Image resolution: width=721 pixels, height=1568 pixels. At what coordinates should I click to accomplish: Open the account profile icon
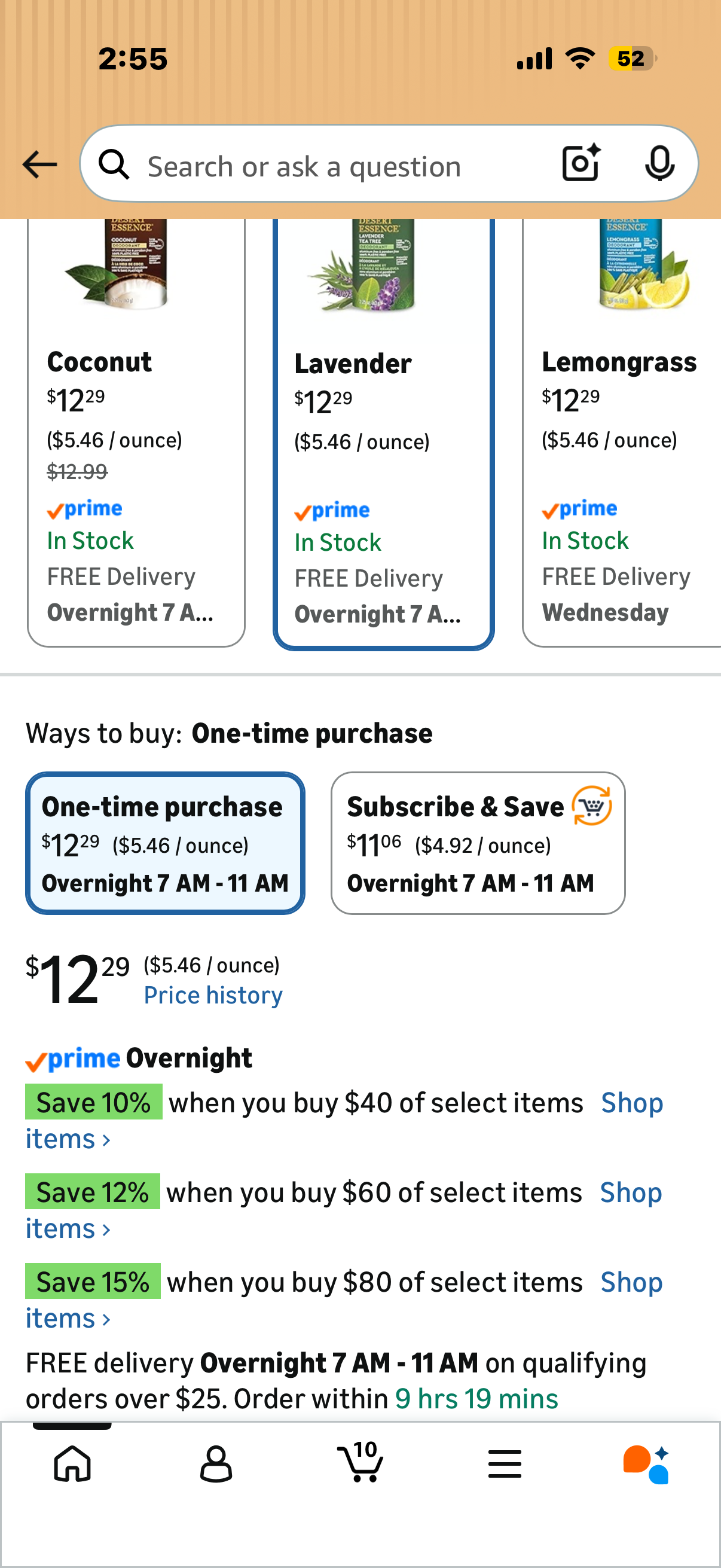(216, 1463)
